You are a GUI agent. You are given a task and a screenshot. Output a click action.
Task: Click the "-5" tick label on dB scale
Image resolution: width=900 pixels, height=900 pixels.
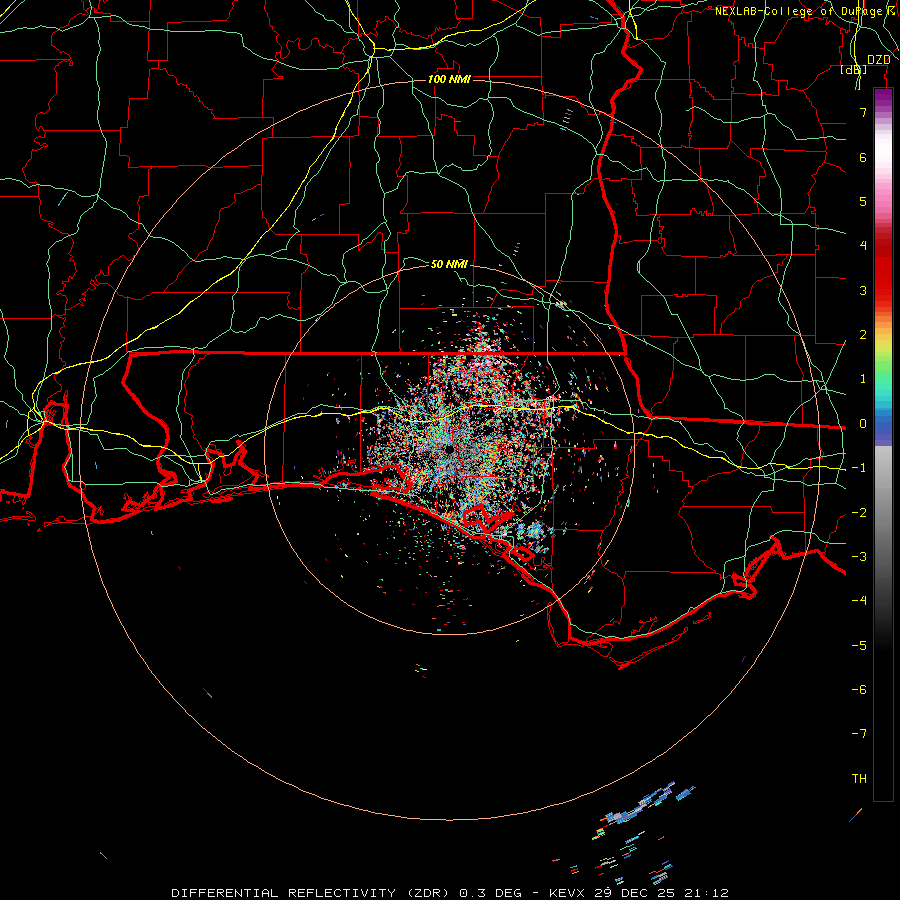pos(859,646)
